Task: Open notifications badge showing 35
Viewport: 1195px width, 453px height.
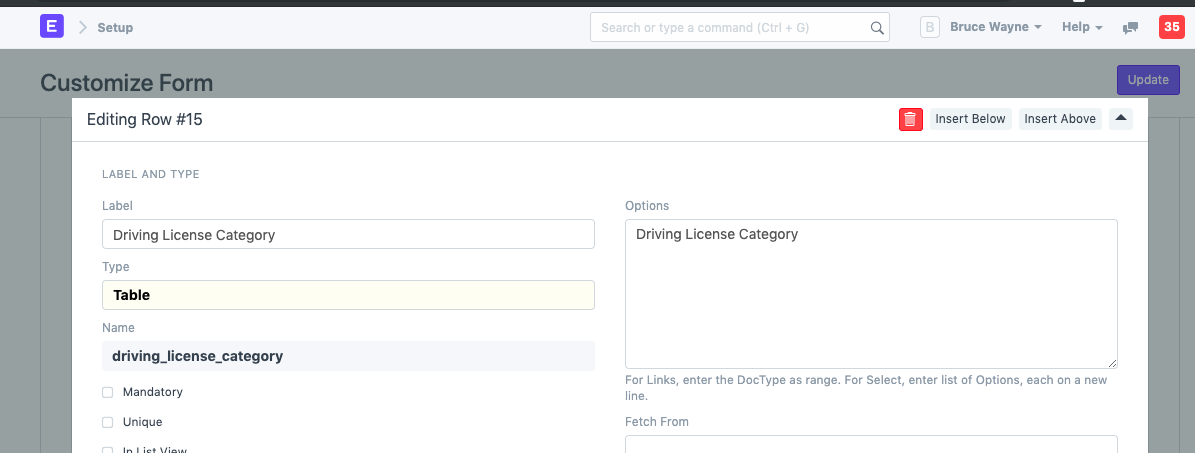Action: click(1171, 27)
